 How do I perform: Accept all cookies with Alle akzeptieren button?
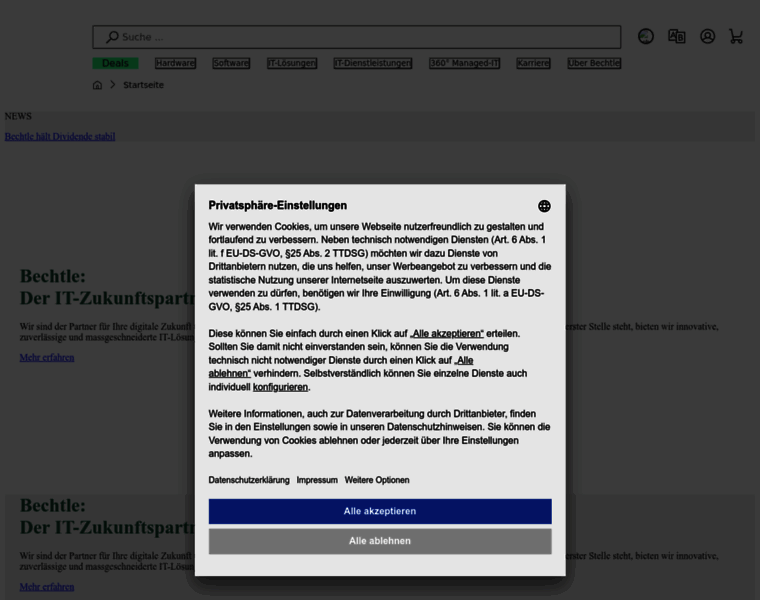[x=380, y=511]
